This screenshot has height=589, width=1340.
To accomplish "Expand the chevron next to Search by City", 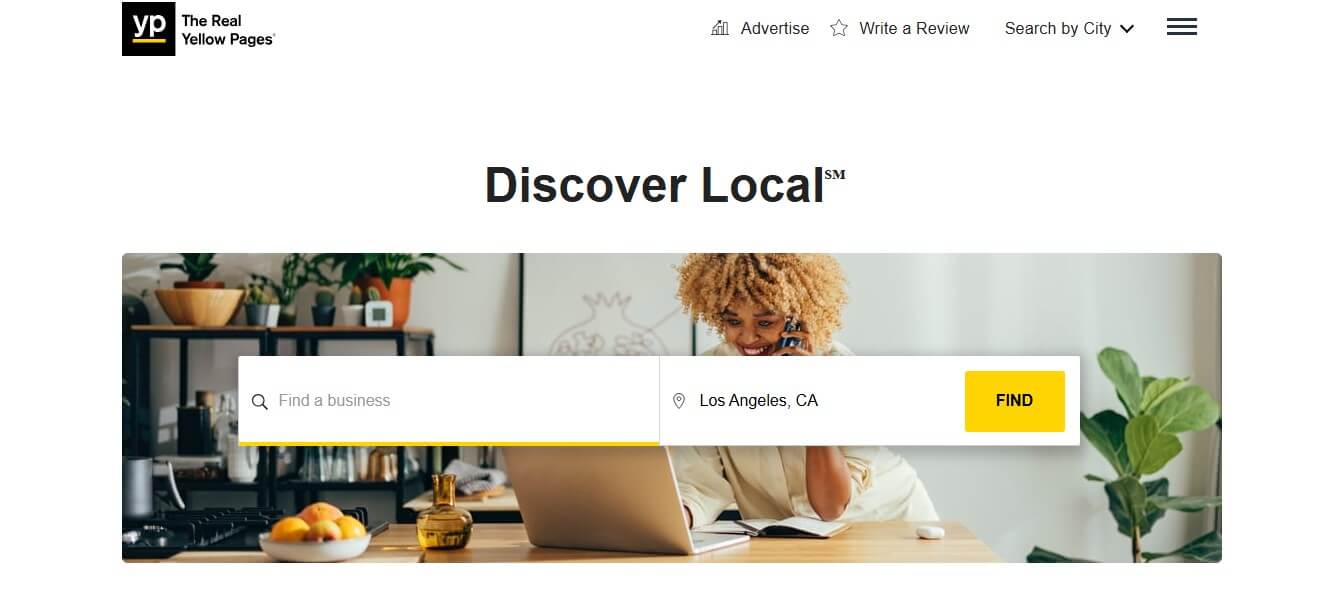I will [1127, 29].
